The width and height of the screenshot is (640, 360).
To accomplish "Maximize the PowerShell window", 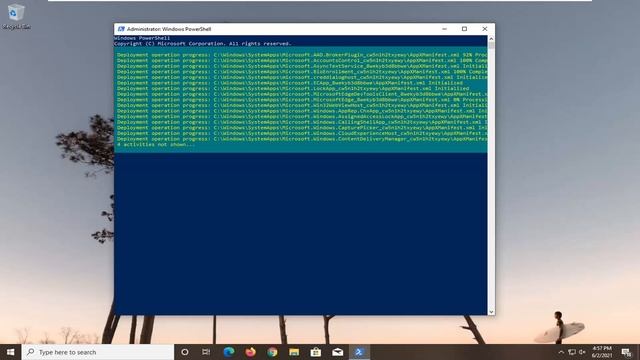I will click(x=464, y=29).
